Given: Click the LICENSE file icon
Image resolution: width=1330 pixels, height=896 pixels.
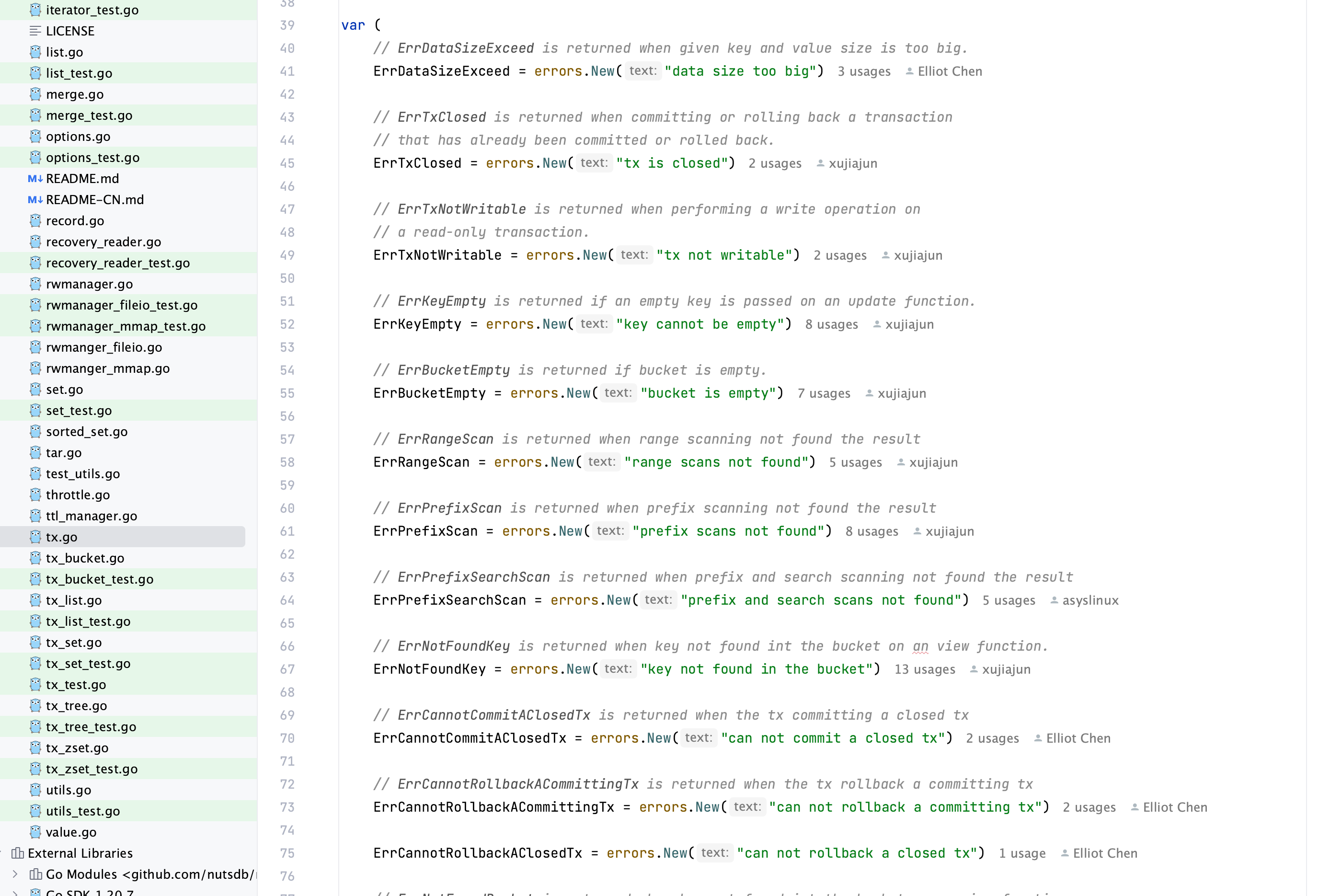Looking at the screenshot, I should point(35,30).
